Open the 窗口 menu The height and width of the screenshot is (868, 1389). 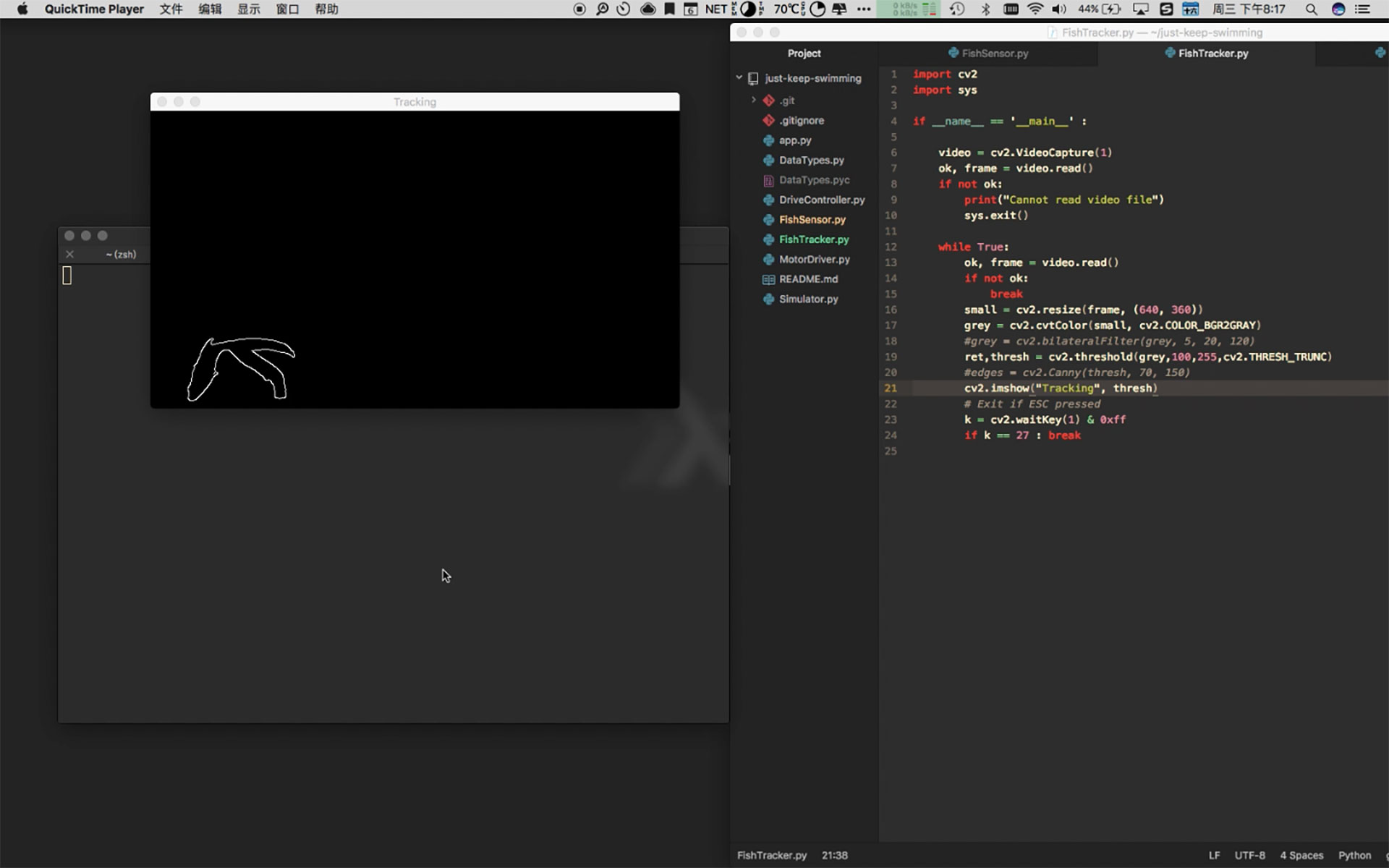tap(287, 9)
